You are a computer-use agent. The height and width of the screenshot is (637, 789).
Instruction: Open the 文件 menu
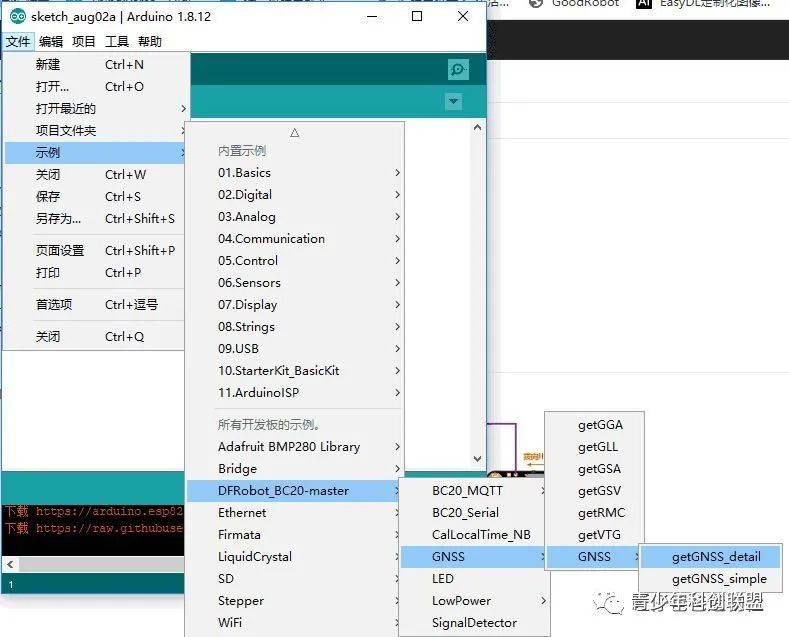click(18, 41)
